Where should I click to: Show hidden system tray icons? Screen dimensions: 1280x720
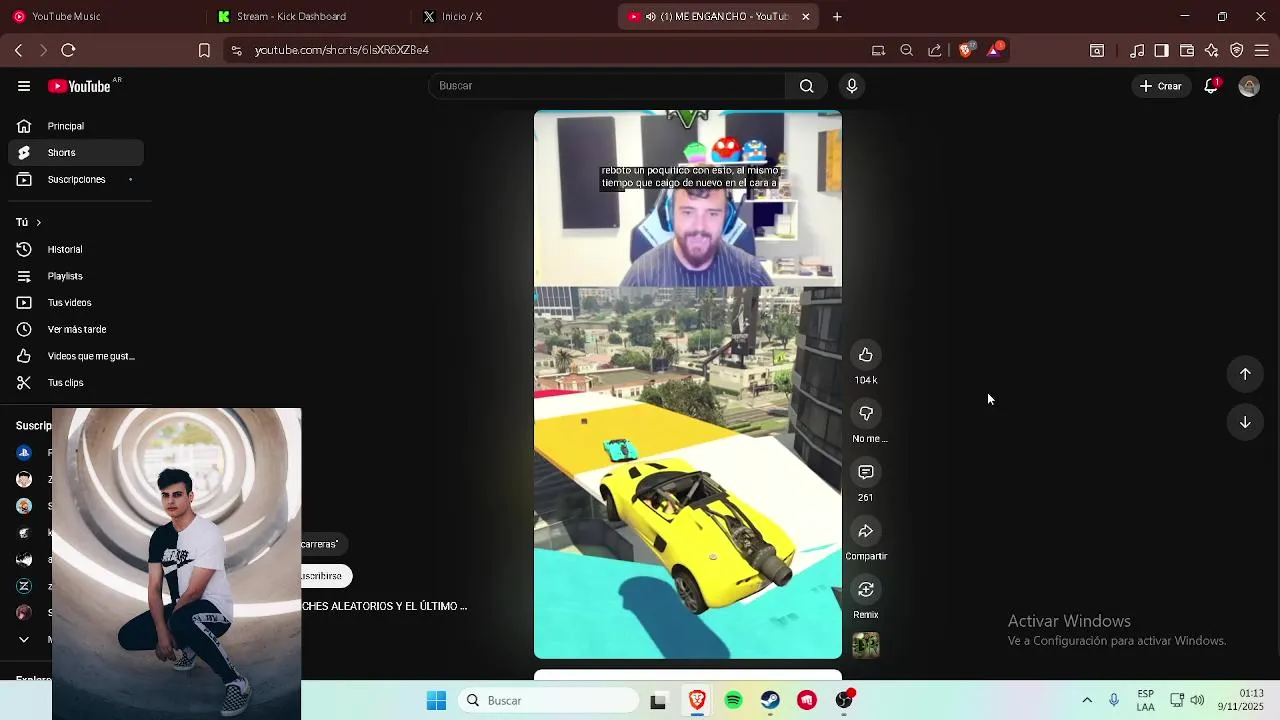pyautogui.click(x=1087, y=701)
